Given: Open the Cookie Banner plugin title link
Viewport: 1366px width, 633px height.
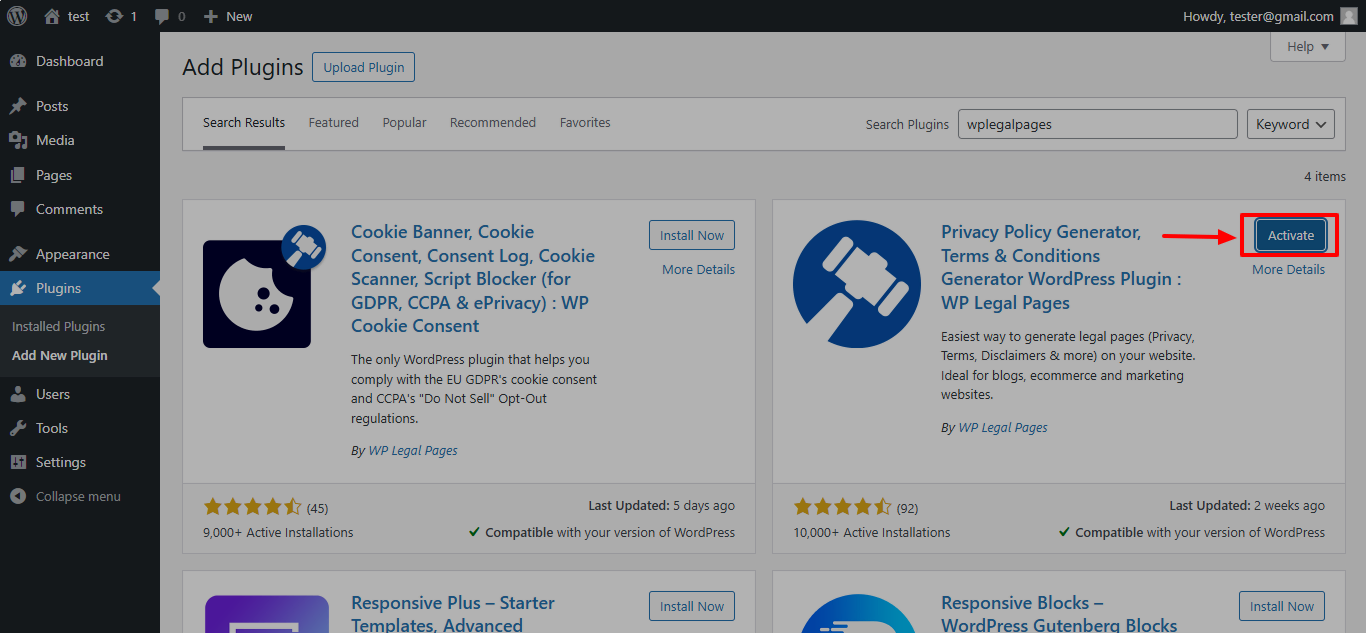Looking at the screenshot, I should 473,279.
